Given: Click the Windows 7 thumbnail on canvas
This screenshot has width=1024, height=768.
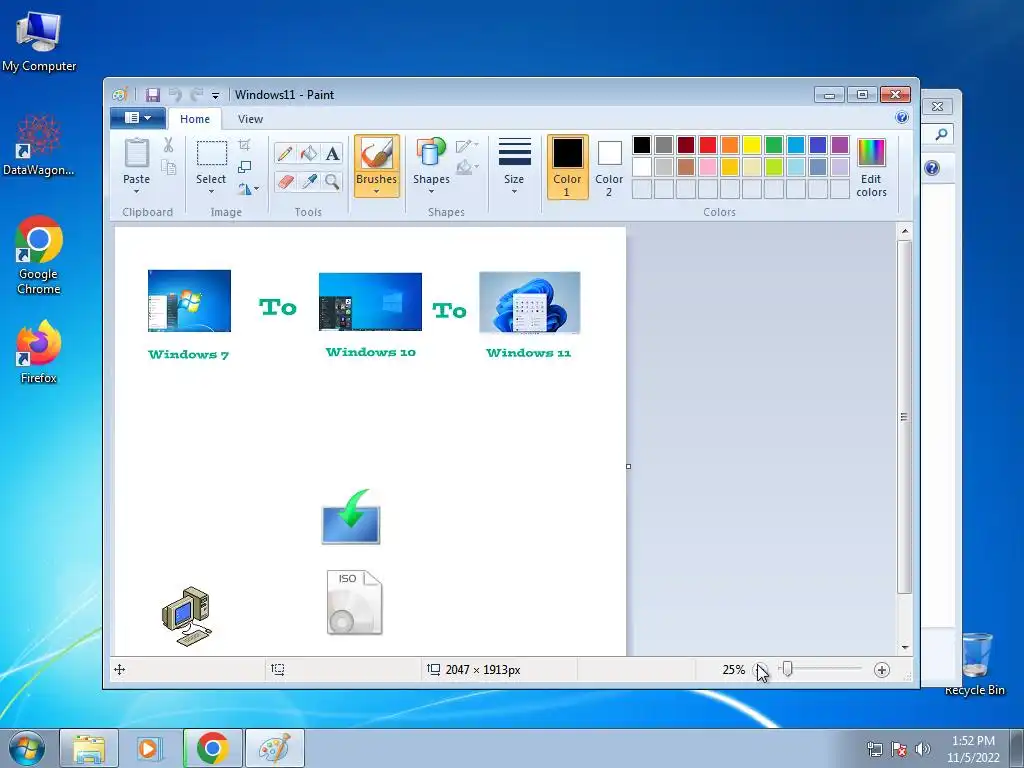Looking at the screenshot, I should click(x=189, y=301).
